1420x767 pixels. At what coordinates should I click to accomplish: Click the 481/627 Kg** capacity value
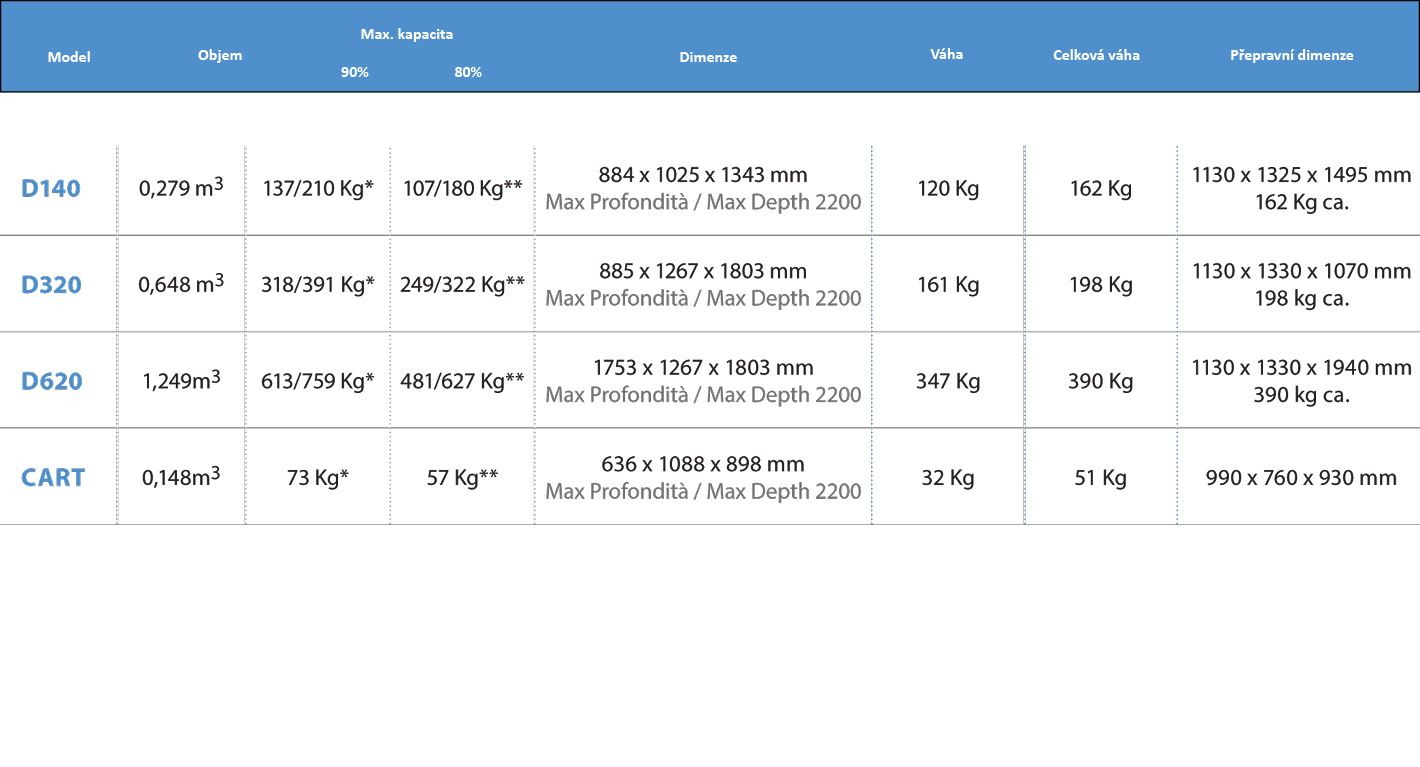463,381
